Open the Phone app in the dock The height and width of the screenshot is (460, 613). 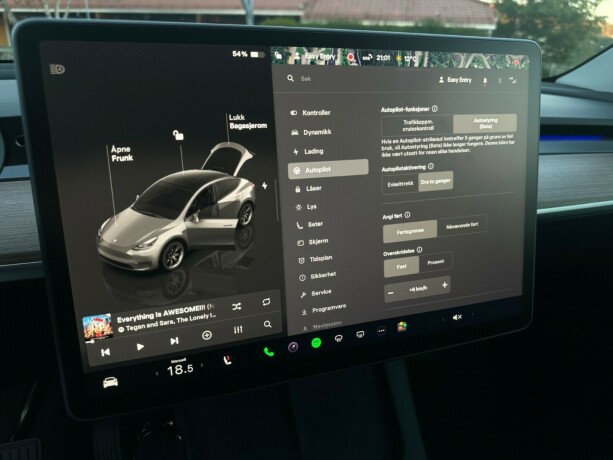(x=269, y=352)
